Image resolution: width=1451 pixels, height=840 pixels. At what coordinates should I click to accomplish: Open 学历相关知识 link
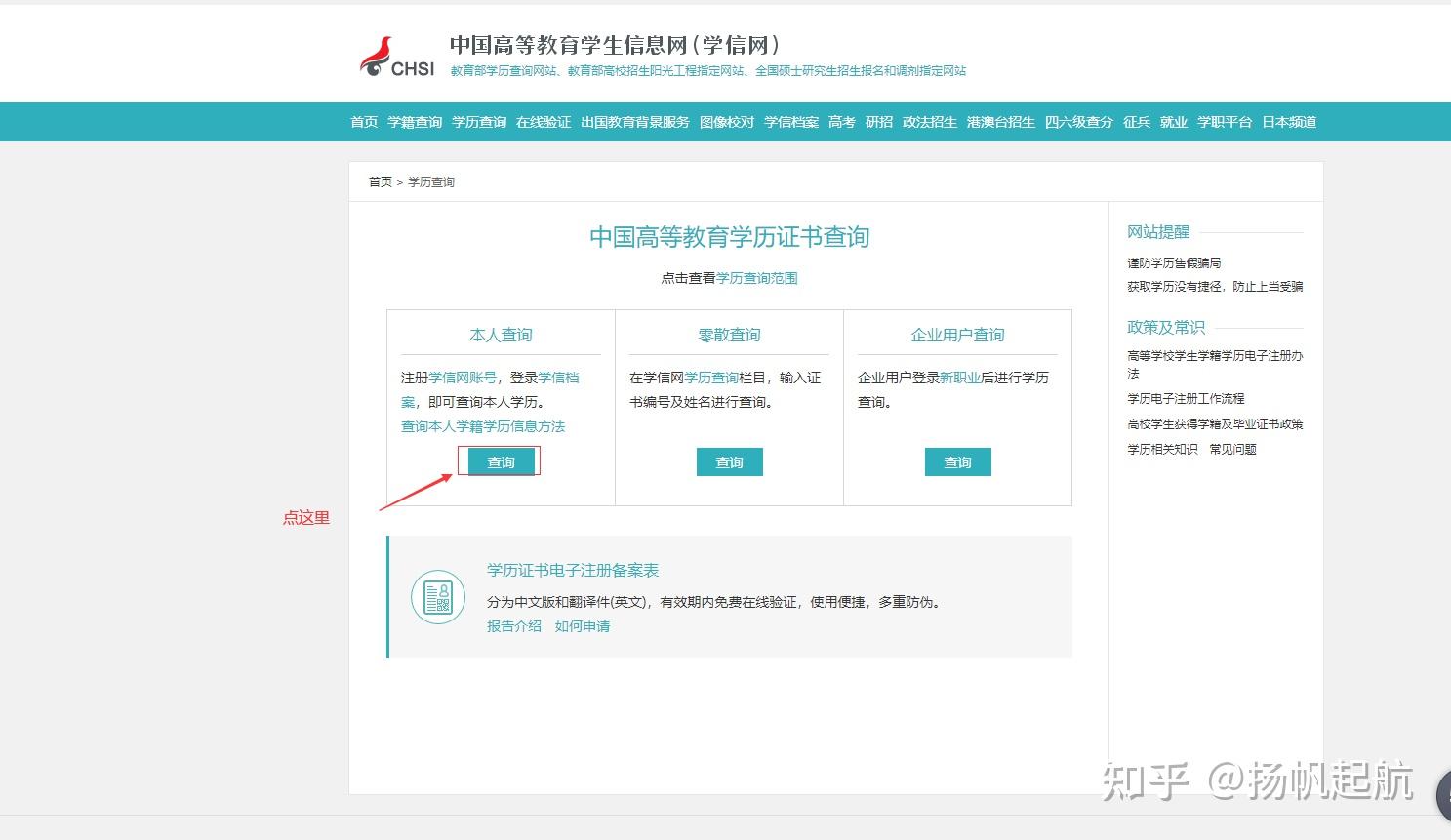pyautogui.click(x=1162, y=450)
